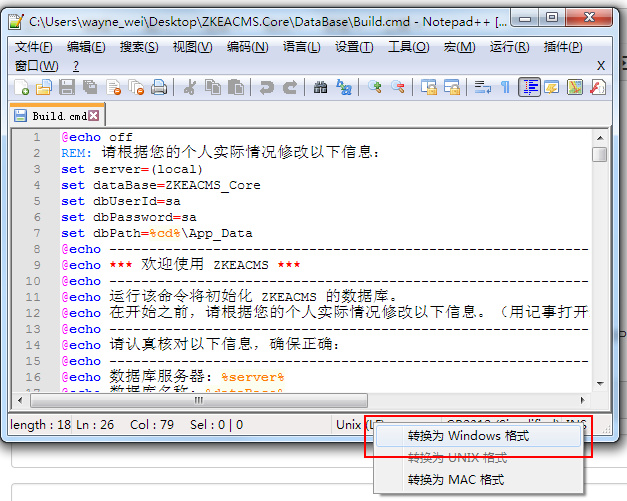Open the 文件(F) menu
Viewport: 627px width, 501px height.
click(34, 47)
